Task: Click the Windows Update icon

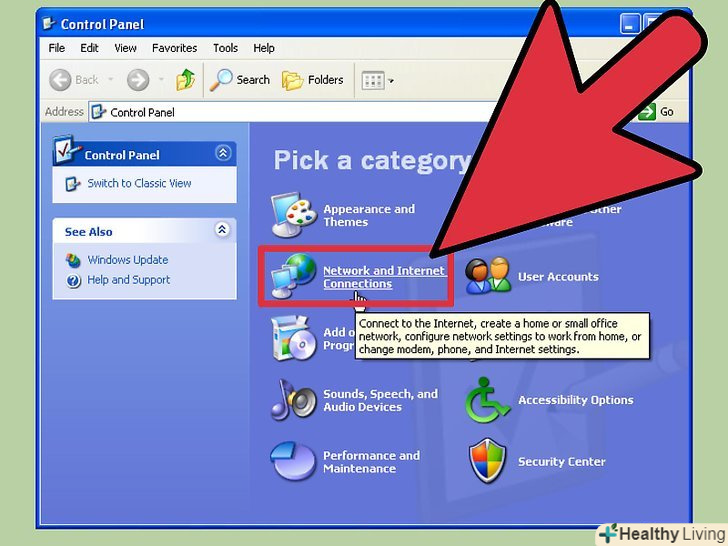Action: (73, 260)
